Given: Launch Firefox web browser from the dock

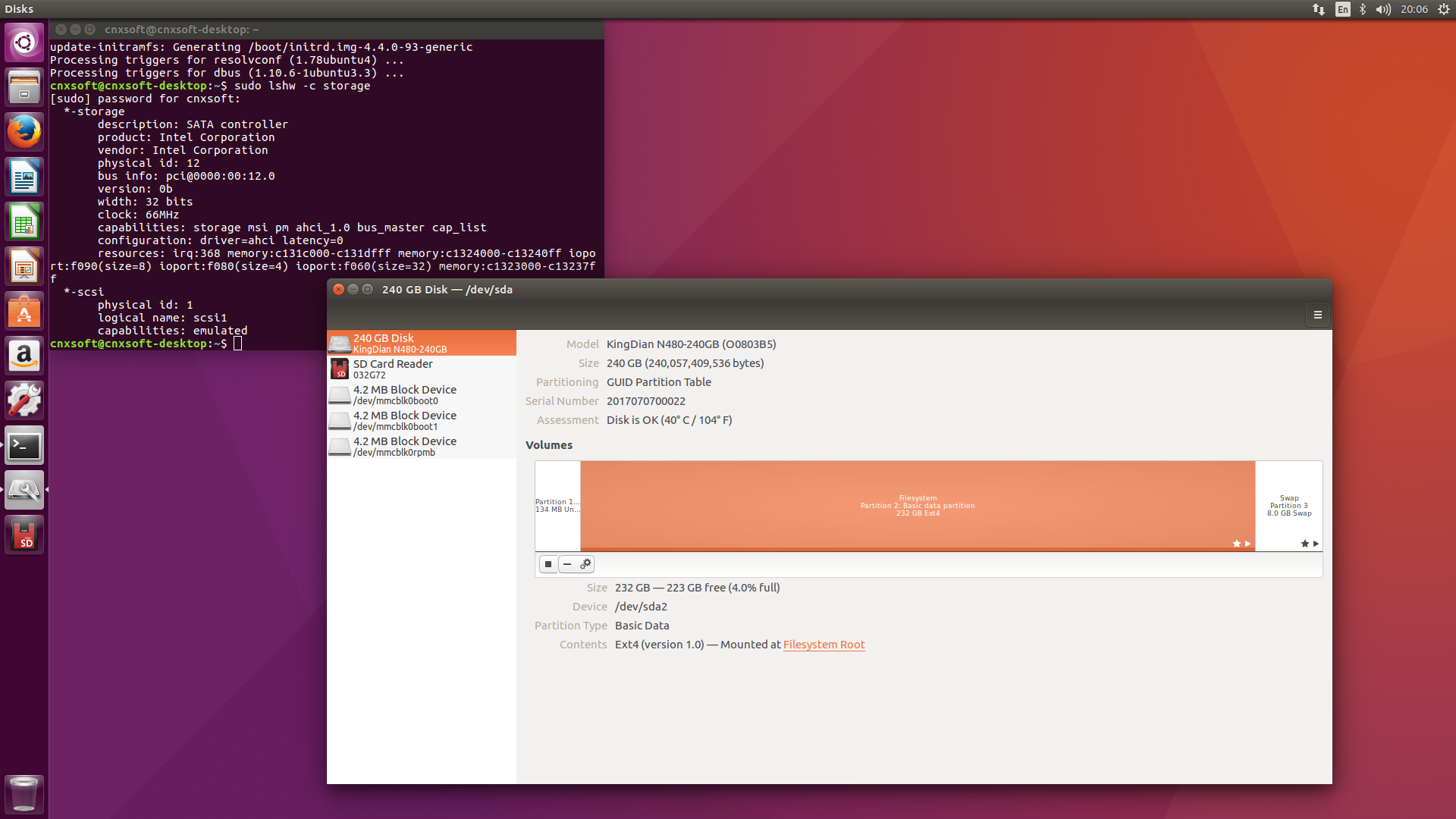Looking at the screenshot, I should pos(24,132).
